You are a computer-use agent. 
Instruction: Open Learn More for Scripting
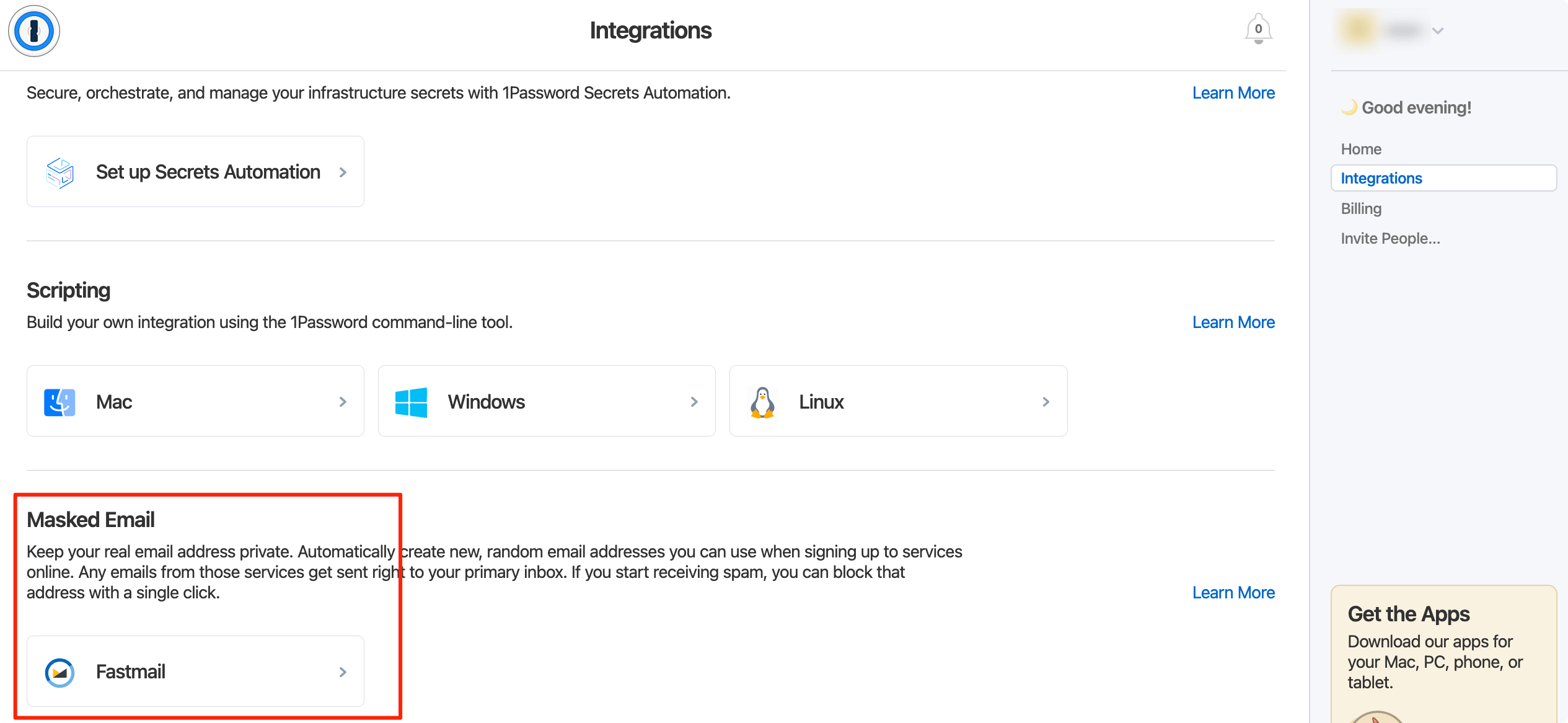(1233, 322)
